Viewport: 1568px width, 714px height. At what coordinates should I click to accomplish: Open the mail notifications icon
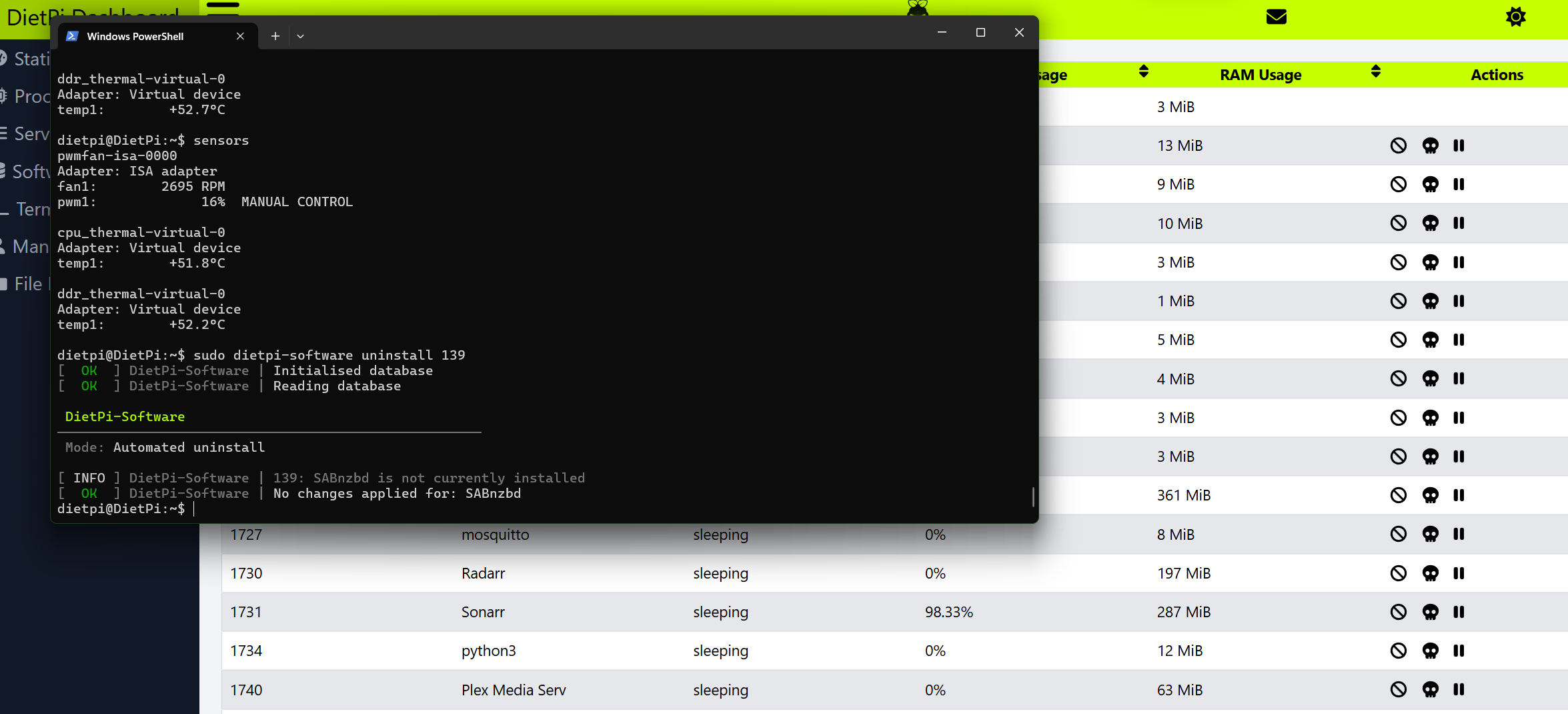1276,17
